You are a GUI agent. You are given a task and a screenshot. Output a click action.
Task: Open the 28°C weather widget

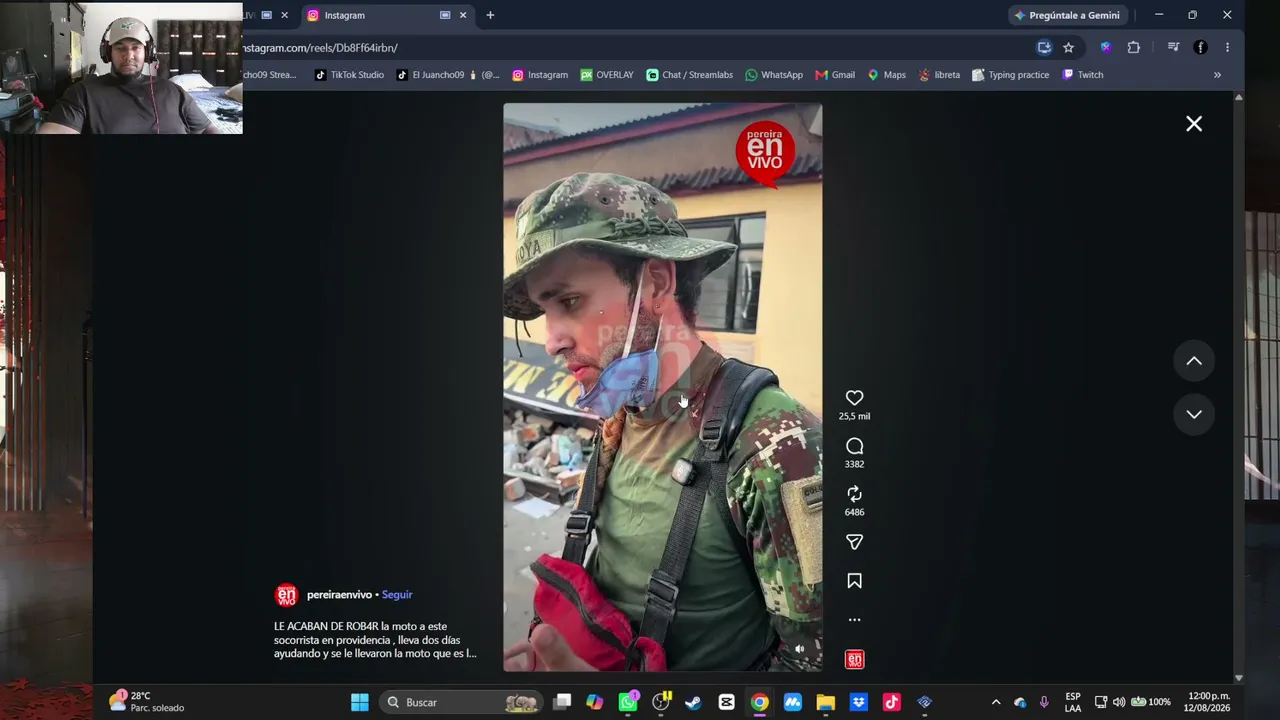click(x=148, y=702)
